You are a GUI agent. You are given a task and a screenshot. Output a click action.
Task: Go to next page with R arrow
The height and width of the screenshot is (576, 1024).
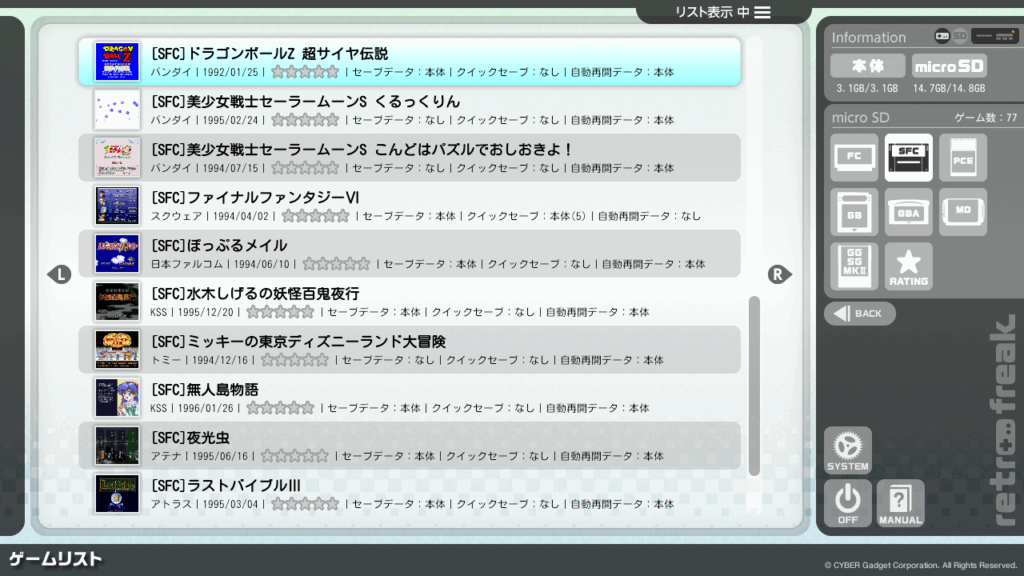(780, 274)
